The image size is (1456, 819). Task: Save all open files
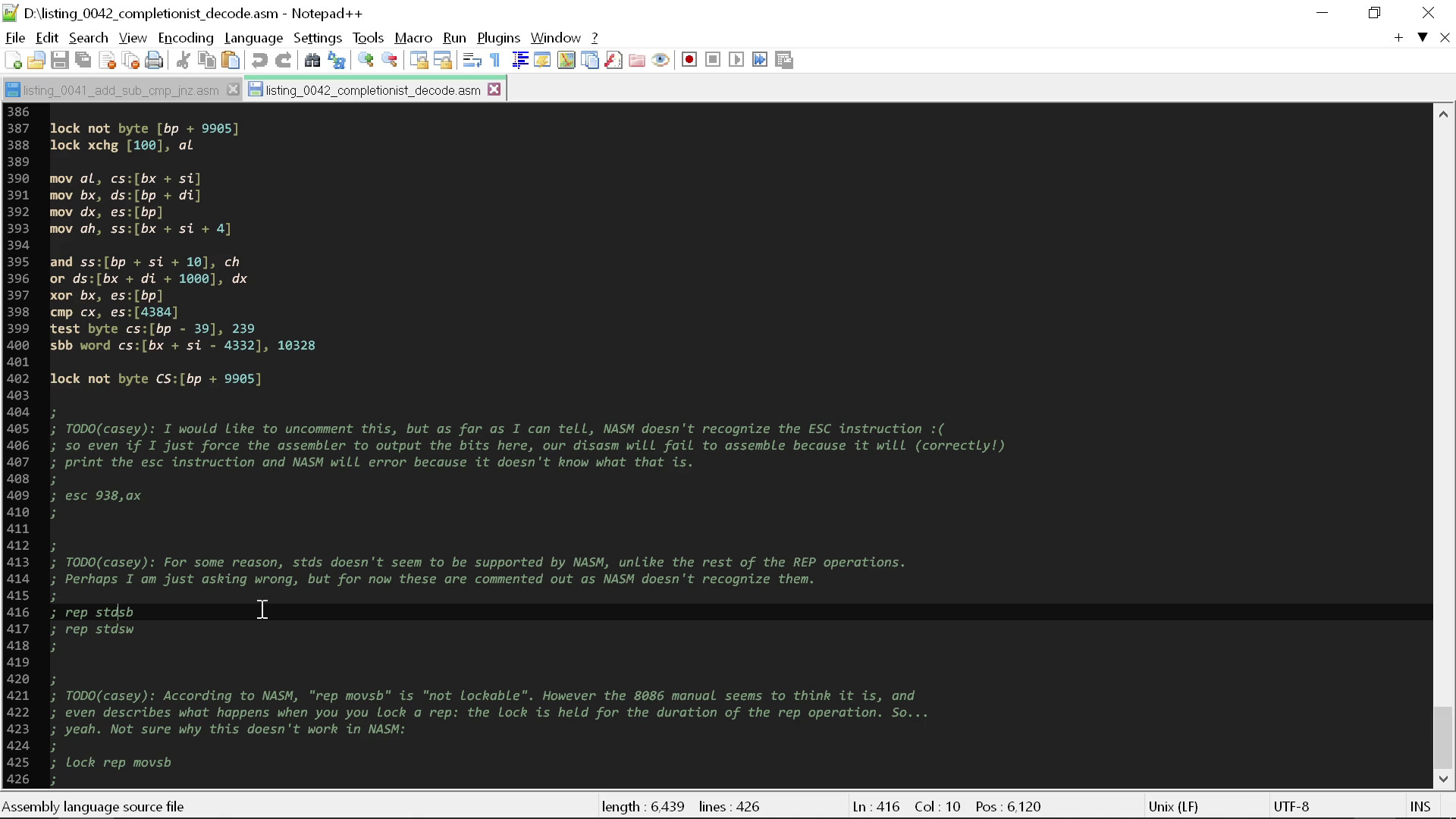[83, 60]
